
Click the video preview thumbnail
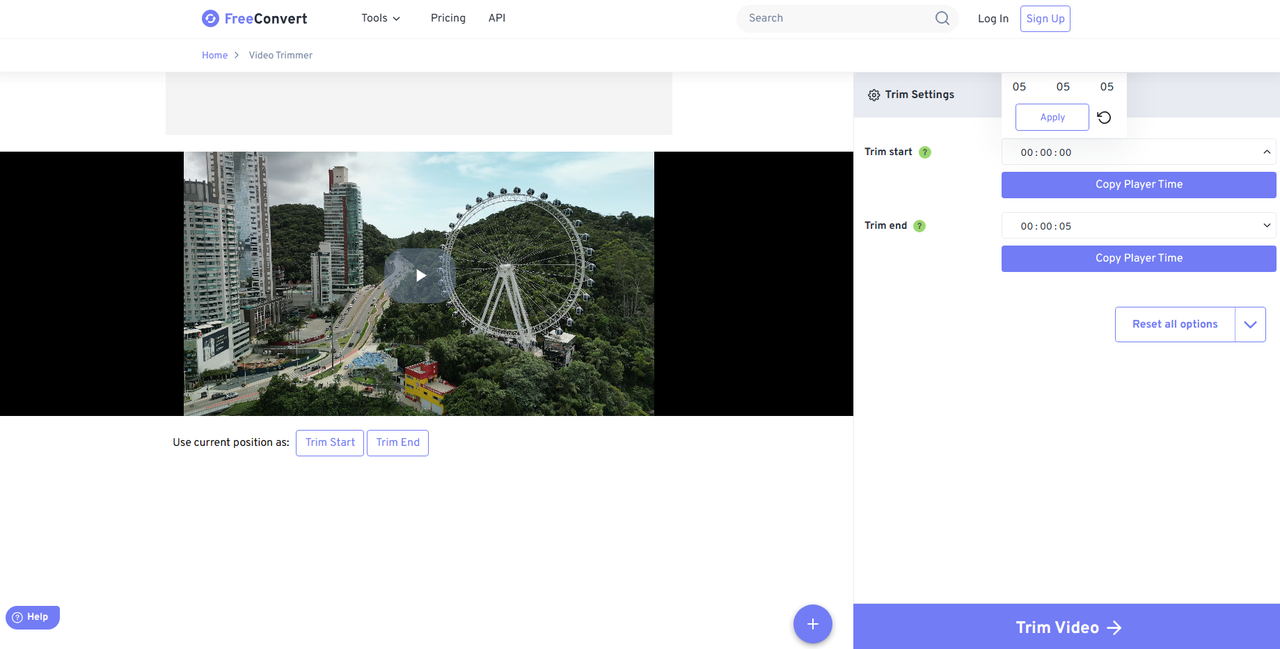click(419, 284)
